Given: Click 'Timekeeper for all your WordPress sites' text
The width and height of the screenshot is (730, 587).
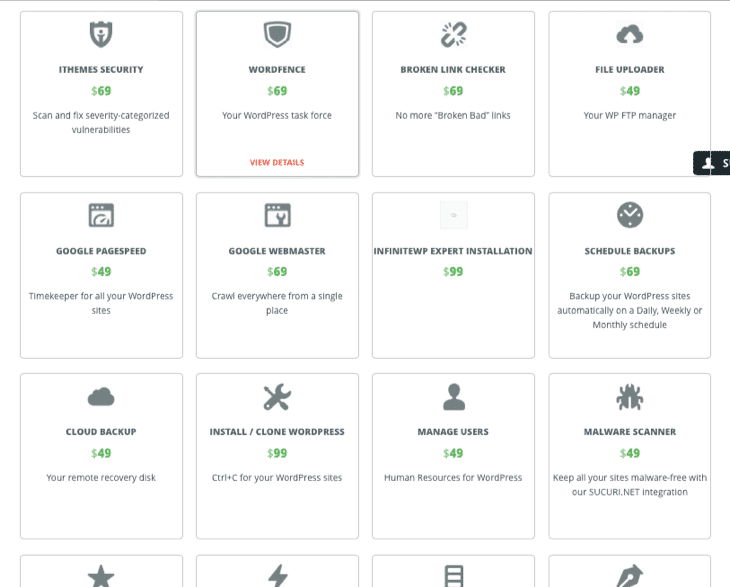Looking at the screenshot, I should click(101, 303).
